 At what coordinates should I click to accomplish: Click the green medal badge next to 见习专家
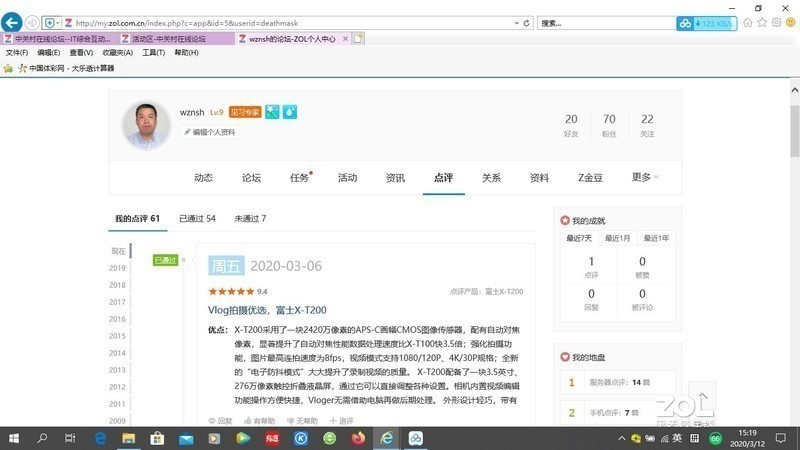(x=272, y=112)
